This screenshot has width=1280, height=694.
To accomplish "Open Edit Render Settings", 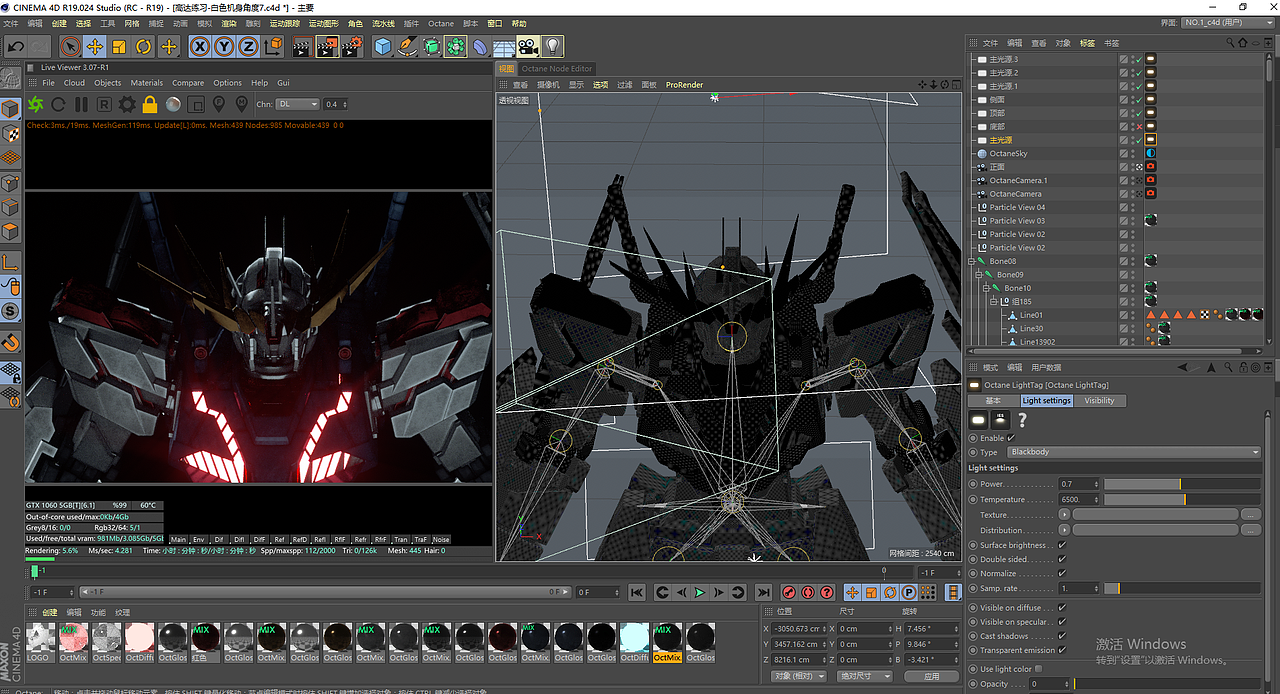I will (352, 46).
